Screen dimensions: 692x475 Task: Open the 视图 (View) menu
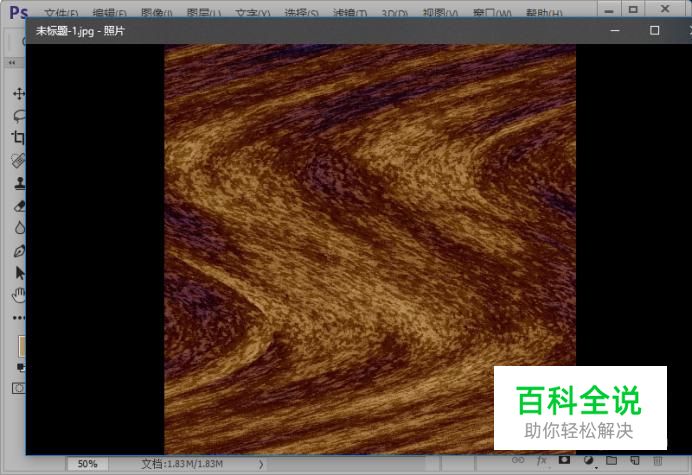(440, 13)
